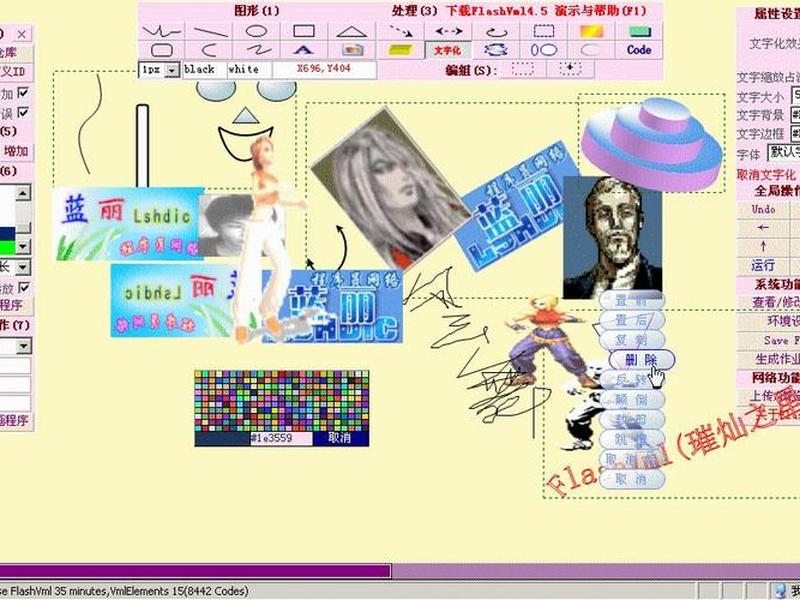
Task: Choose 置后 in the context menu
Action: pyautogui.click(x=632, y=320)
